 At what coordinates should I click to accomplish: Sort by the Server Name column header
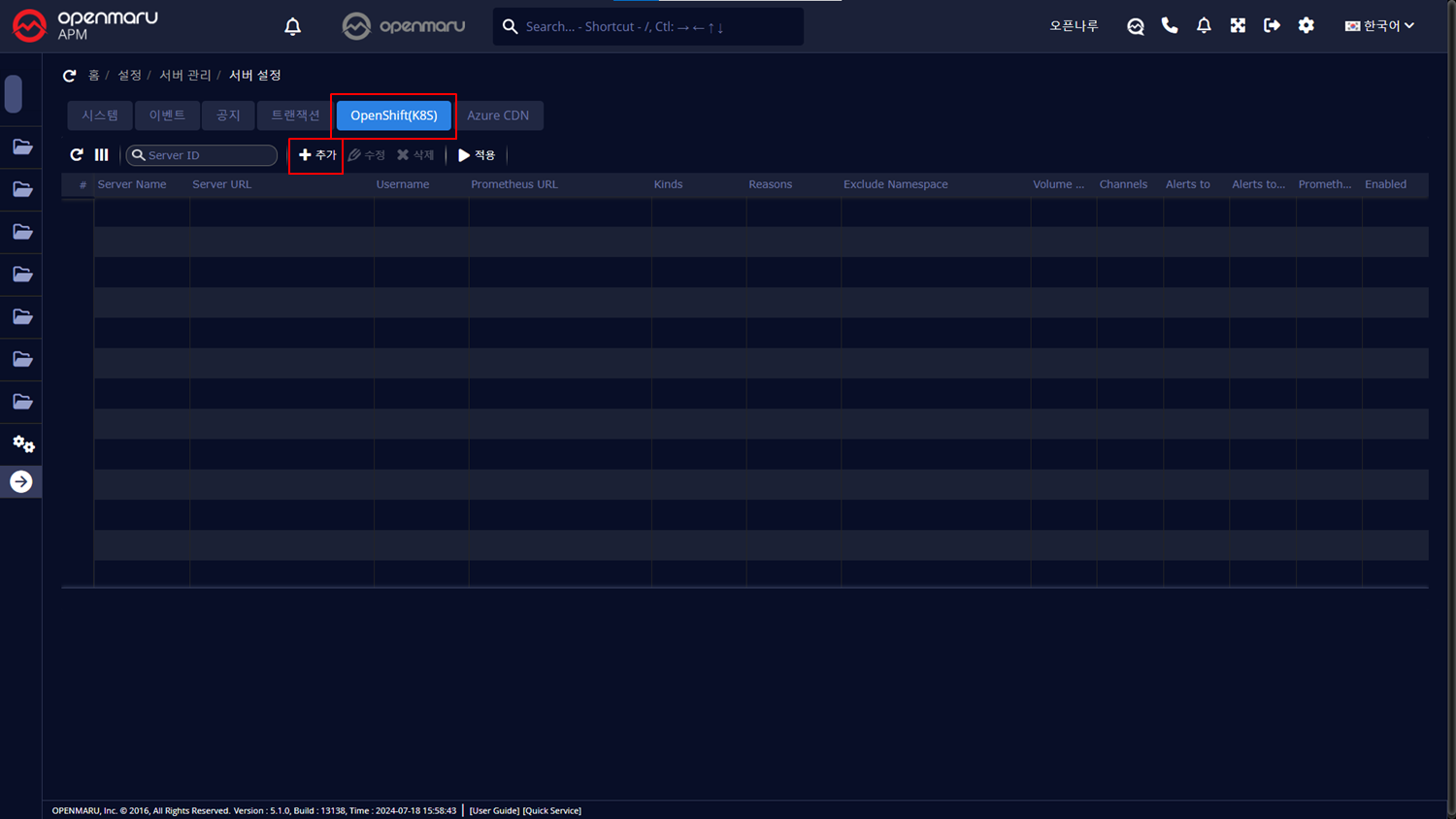132,184
